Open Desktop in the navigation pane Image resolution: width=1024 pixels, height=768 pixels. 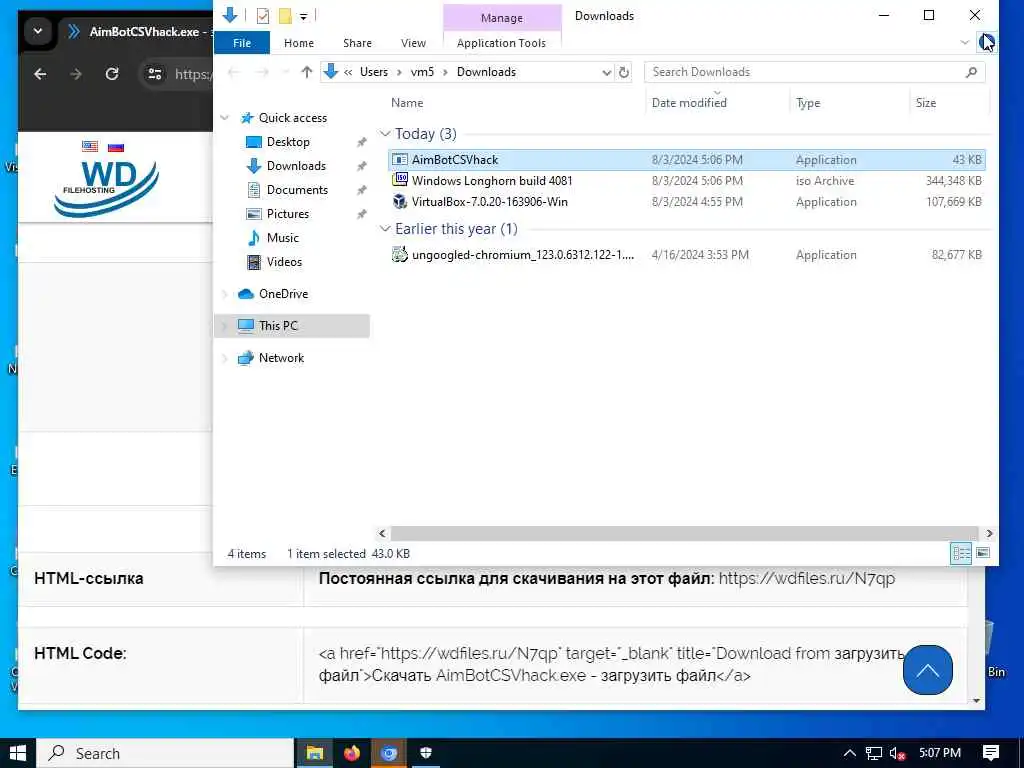[288, 142]
